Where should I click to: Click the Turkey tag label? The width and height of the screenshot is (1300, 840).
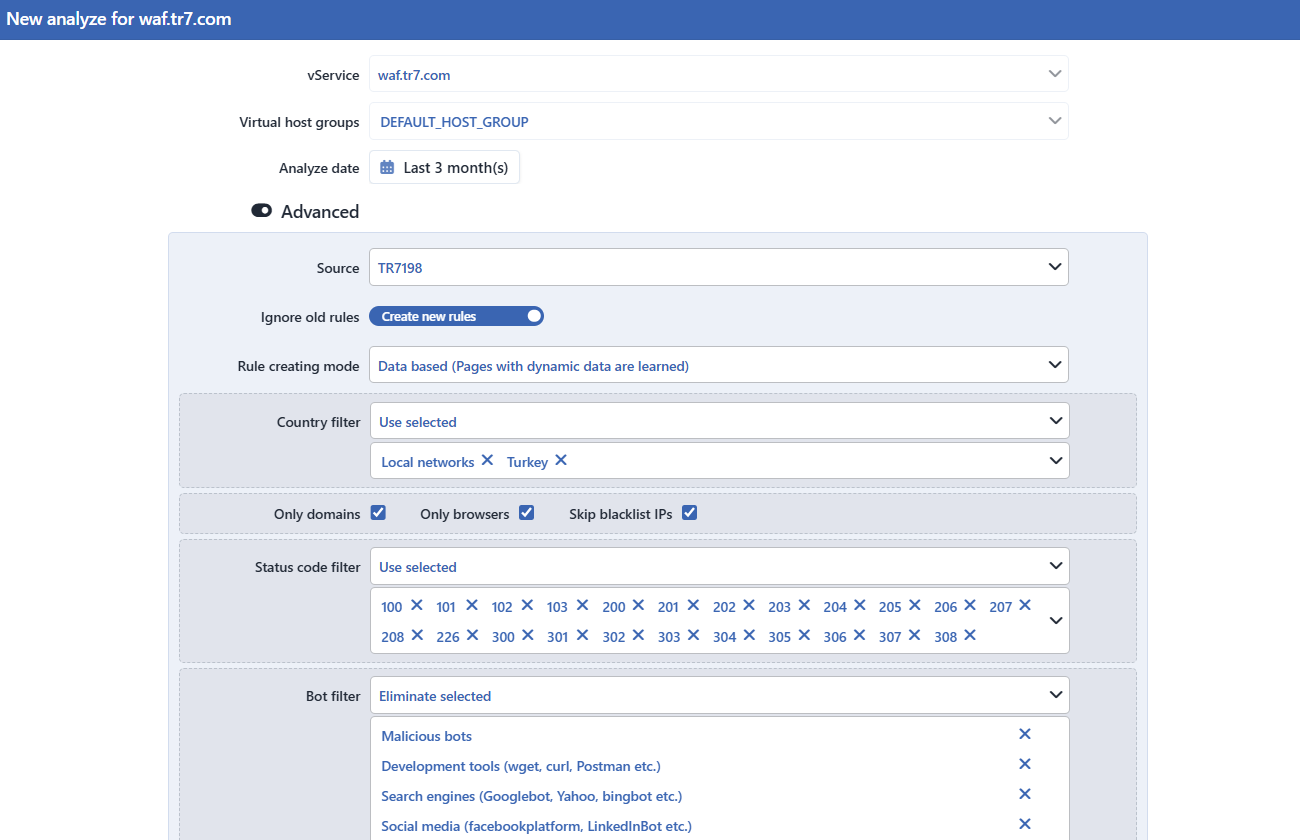527,462
